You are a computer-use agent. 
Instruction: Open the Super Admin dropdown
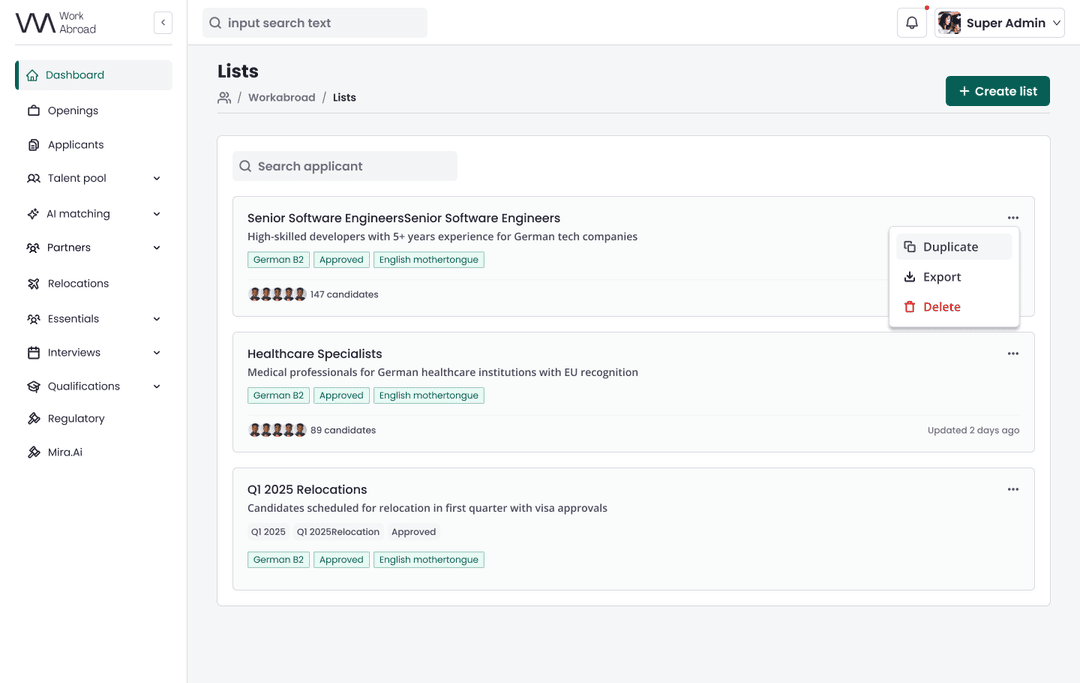tap(999, 22)
